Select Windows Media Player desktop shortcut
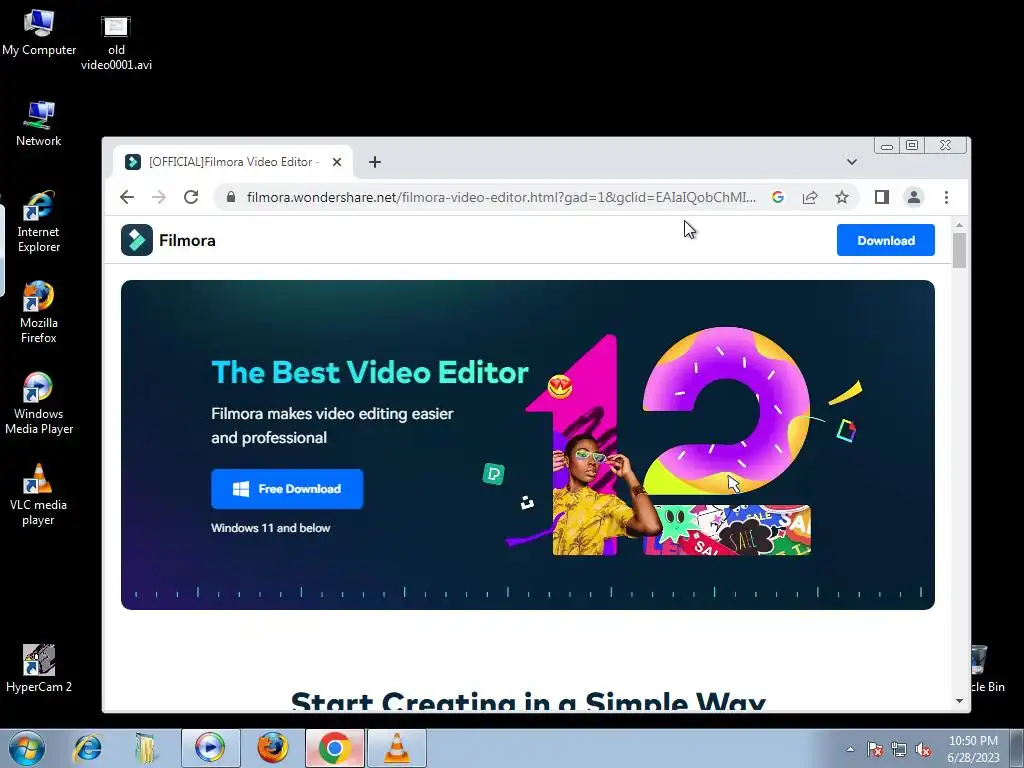The width and height of the screenshot is (1024, 768). click(x=39, y=404)
